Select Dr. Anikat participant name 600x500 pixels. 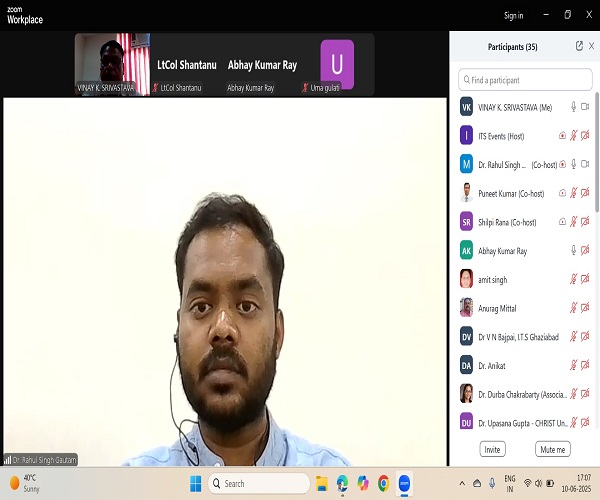point(492,366)
